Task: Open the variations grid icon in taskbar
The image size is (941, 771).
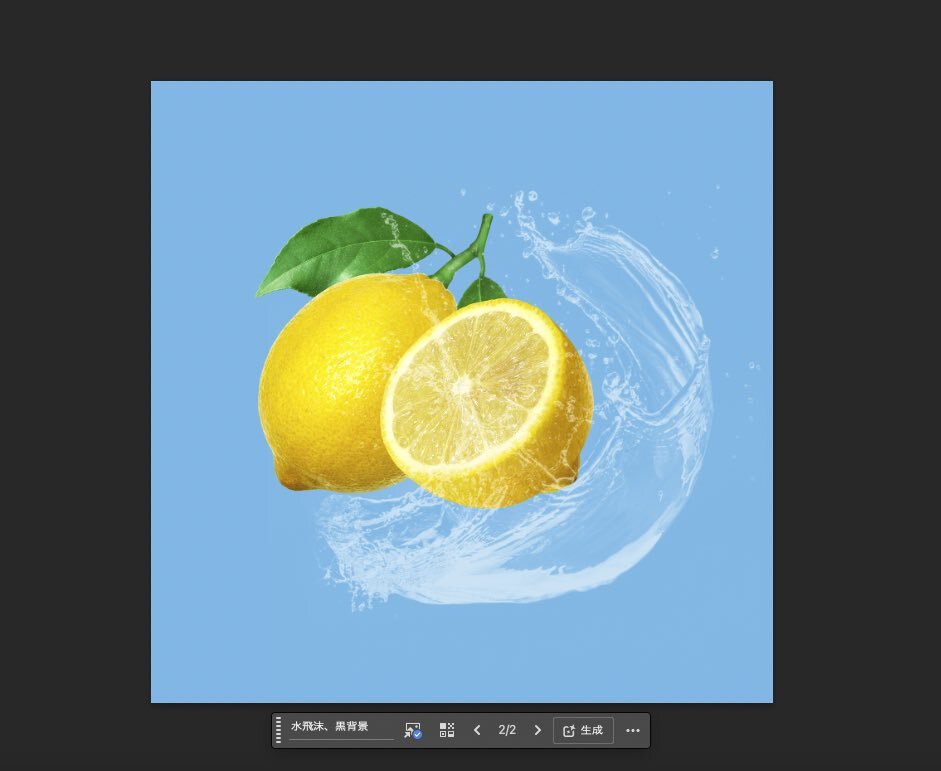Action: tap(447, 730)
